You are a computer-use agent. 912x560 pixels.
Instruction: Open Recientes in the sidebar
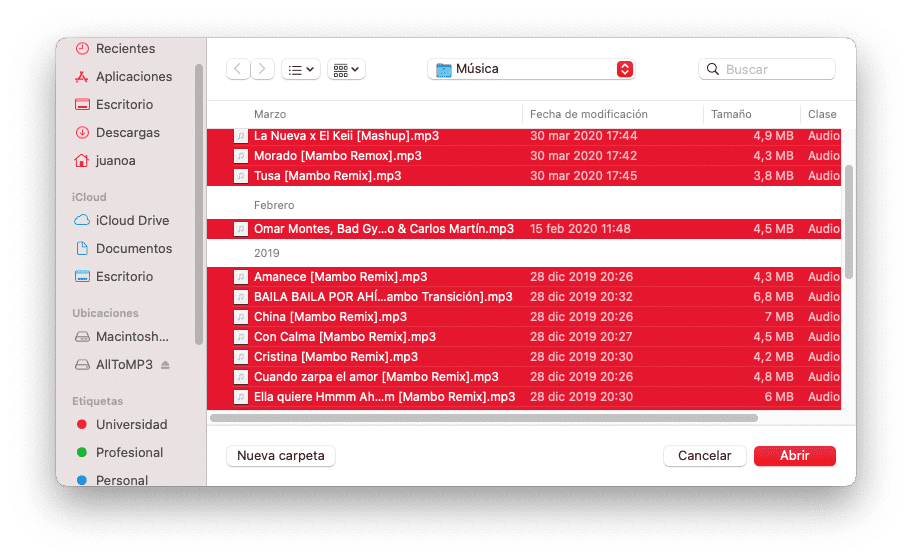(116, 49)
